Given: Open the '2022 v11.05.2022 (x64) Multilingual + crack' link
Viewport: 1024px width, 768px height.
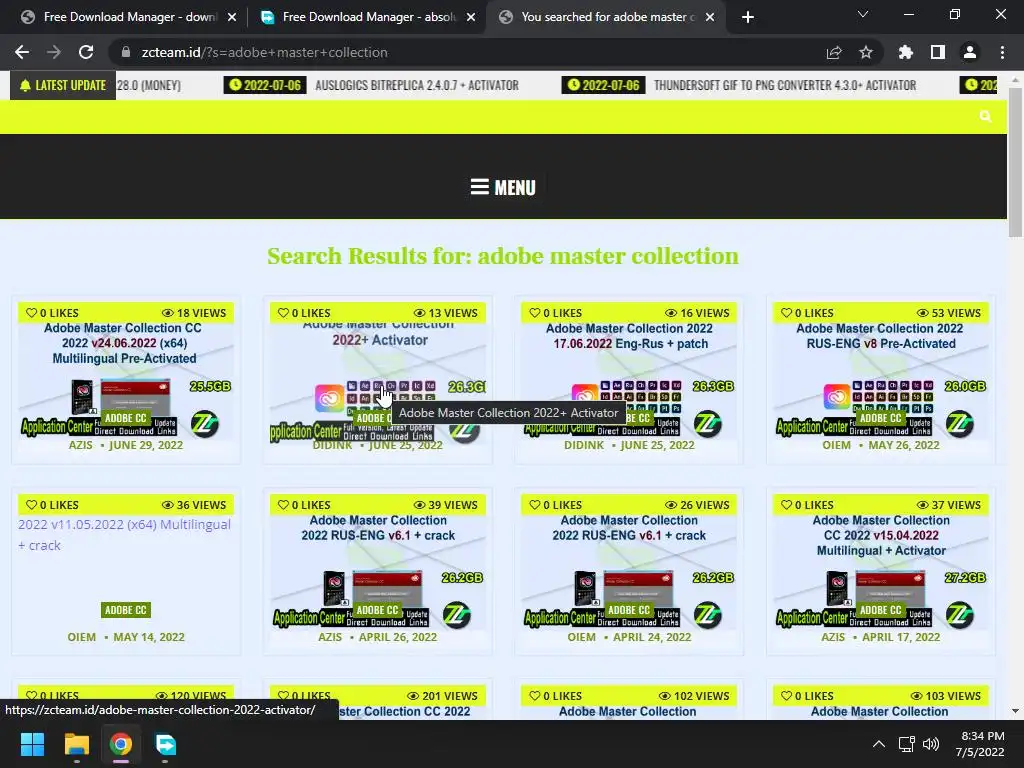Looking at the screenshot, I should pyautogui.click(x=124, y=534).
